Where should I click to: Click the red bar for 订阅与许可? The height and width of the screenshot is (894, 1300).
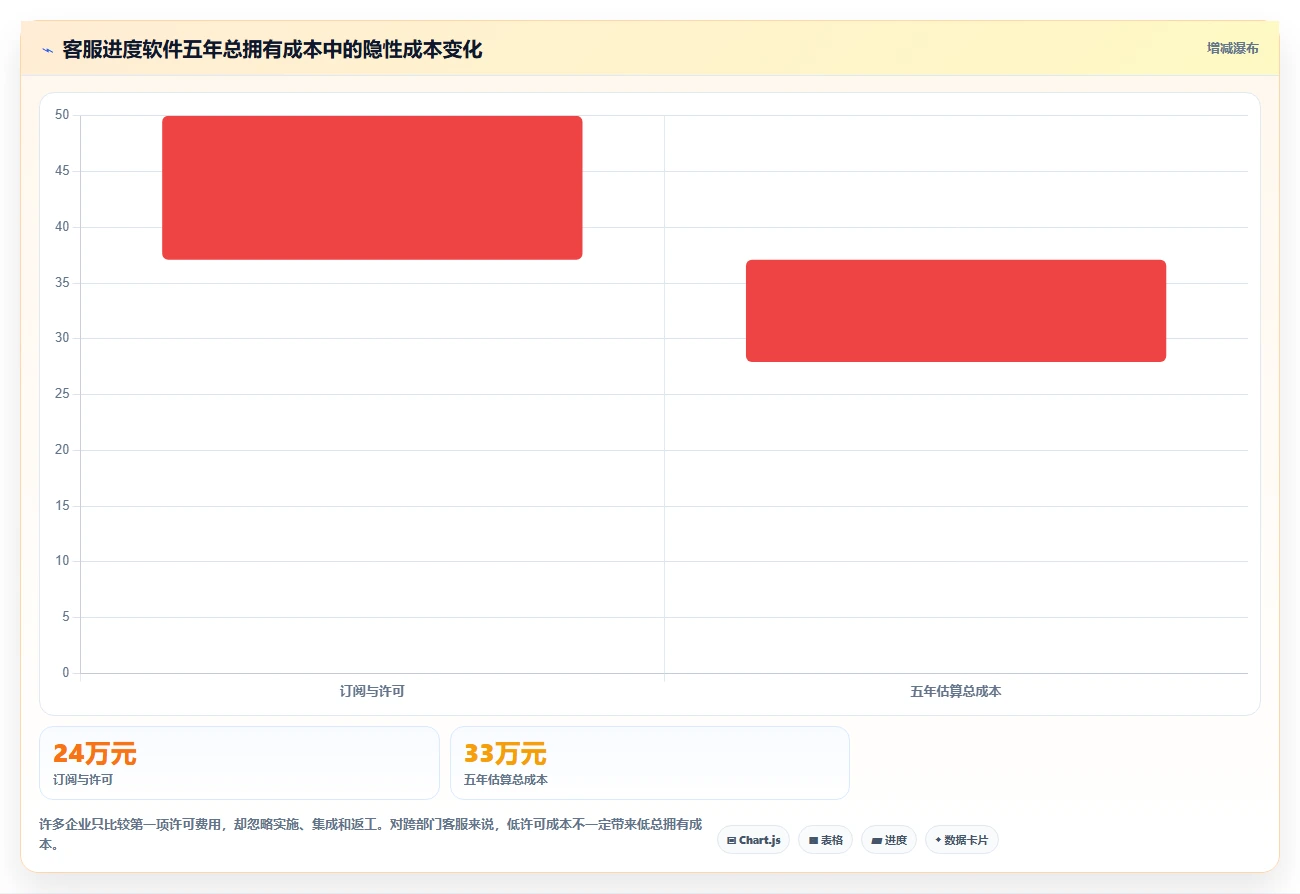pyautogui.click(x=372, y=188)
